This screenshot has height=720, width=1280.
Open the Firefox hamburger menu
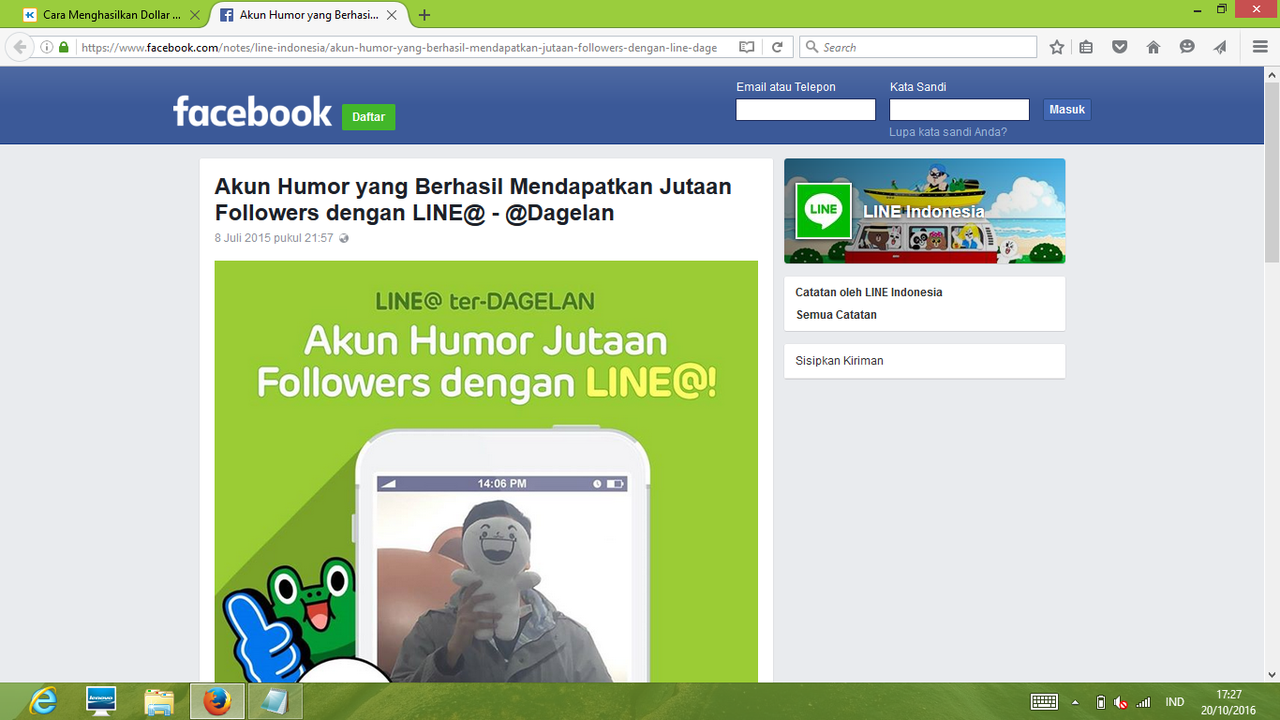1260,47
